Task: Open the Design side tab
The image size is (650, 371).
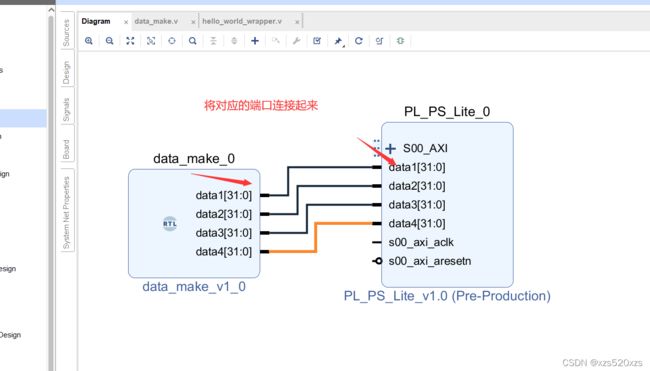Action: (x=67, y=72)
